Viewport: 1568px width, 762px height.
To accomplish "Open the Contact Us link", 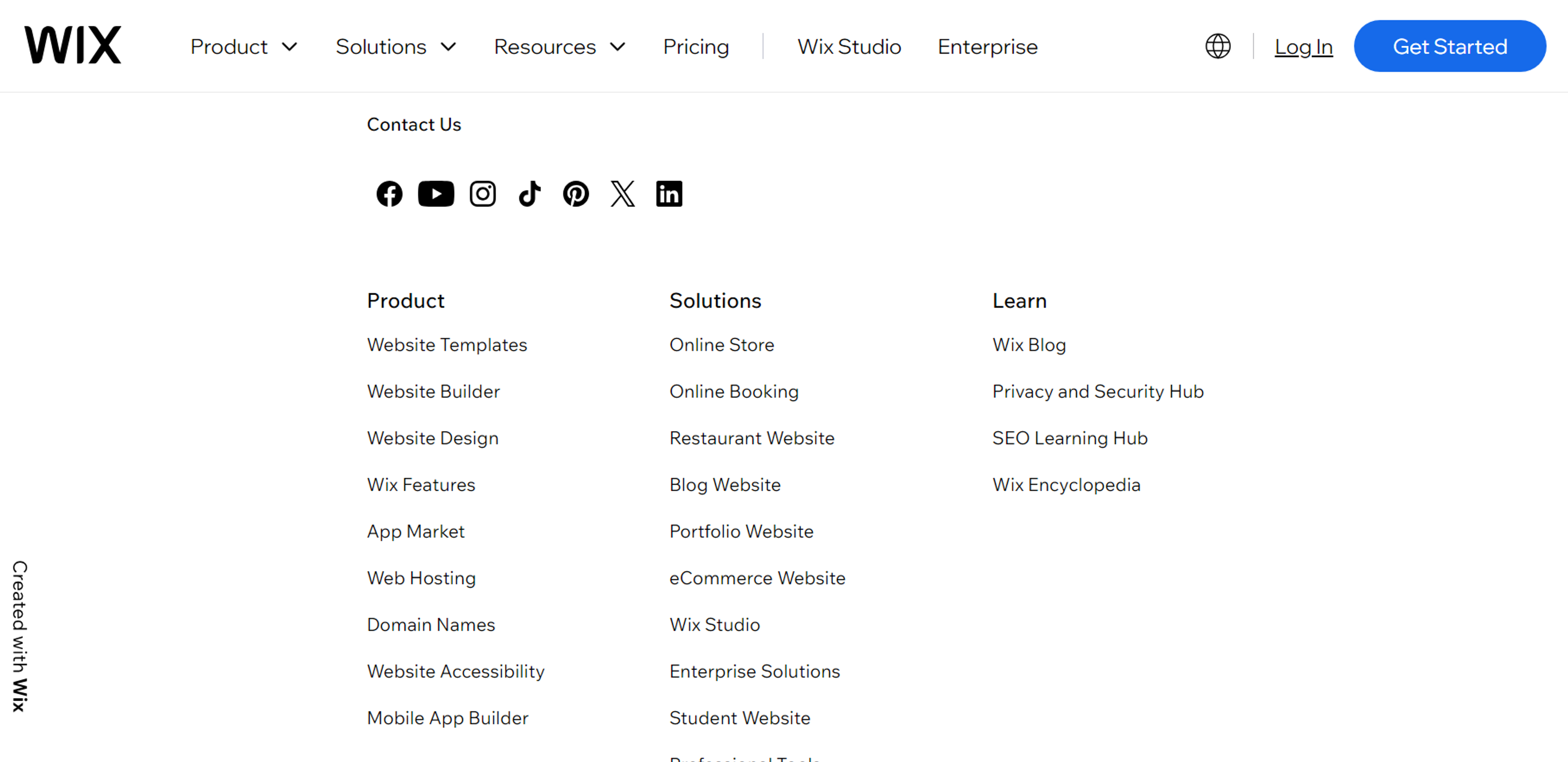I will (x=414, y=124).
